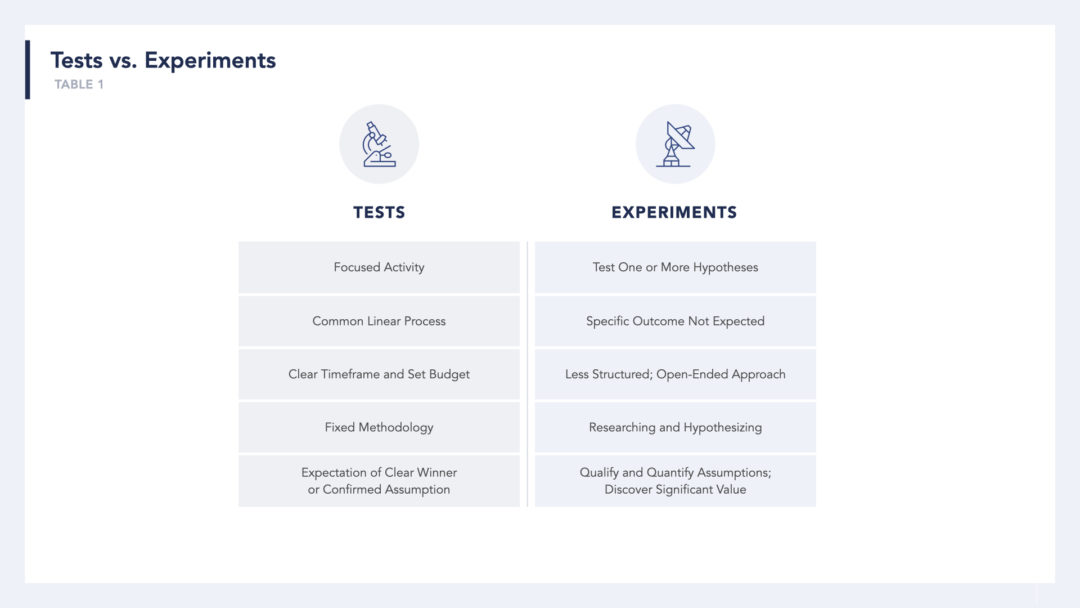
Task: Select the EXPERIMENTS column heading
Action: tap(674, 212)
